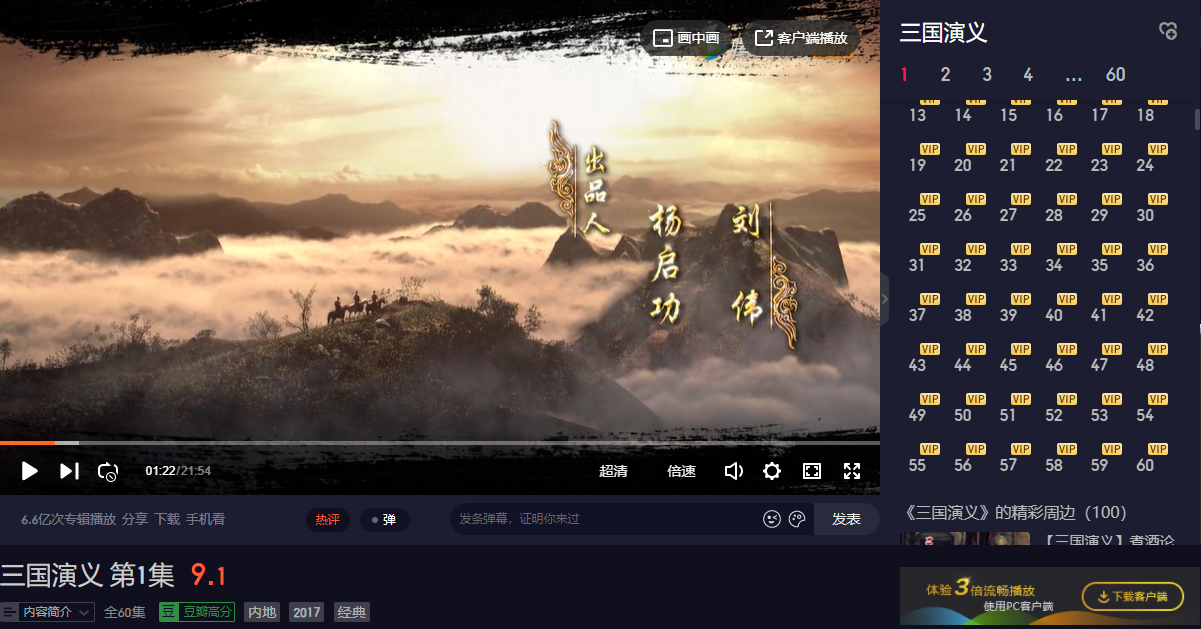Toggle the 热评 hot comments button

click(327, 520)
